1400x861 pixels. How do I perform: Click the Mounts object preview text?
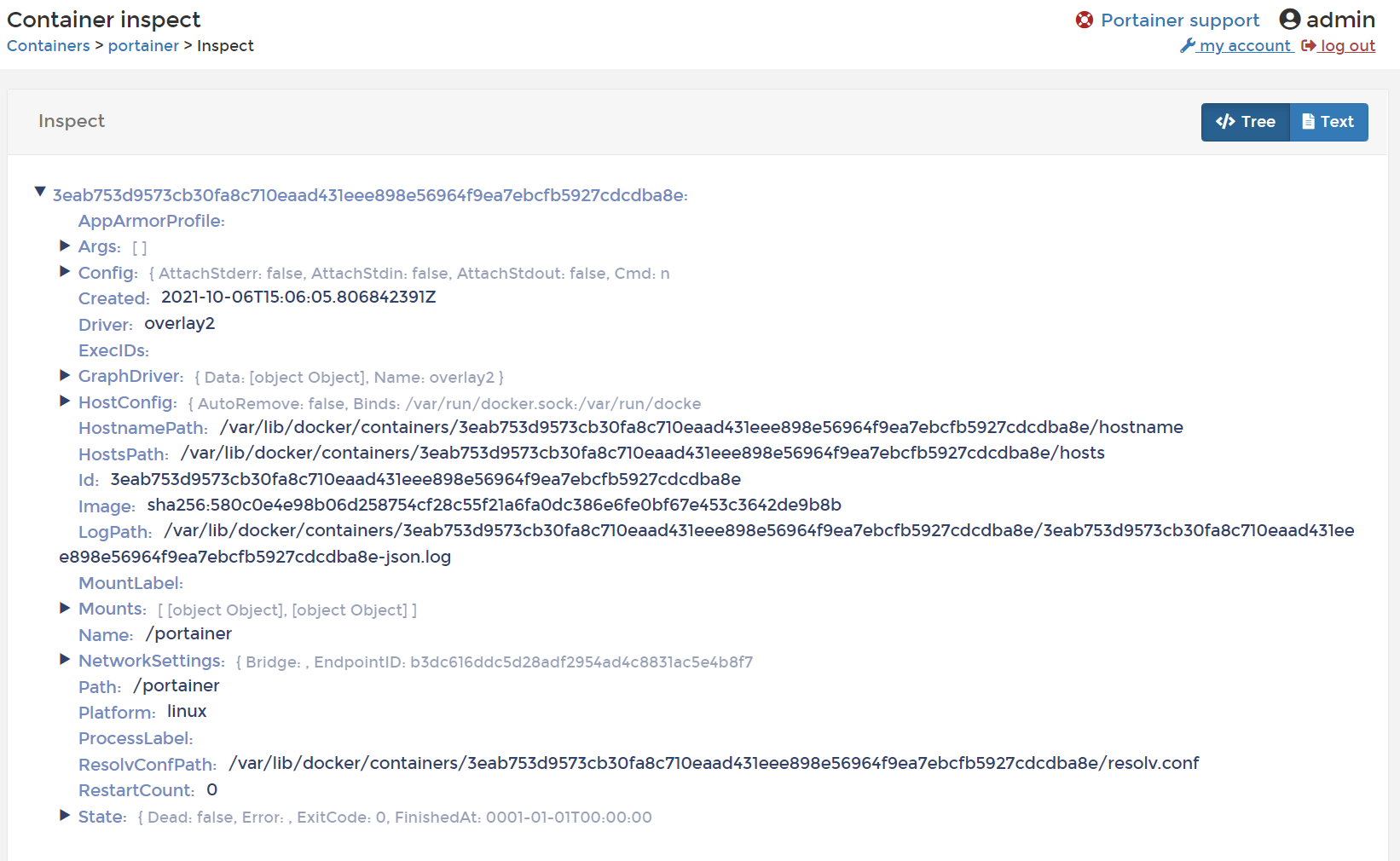click(x=287, y=610)
